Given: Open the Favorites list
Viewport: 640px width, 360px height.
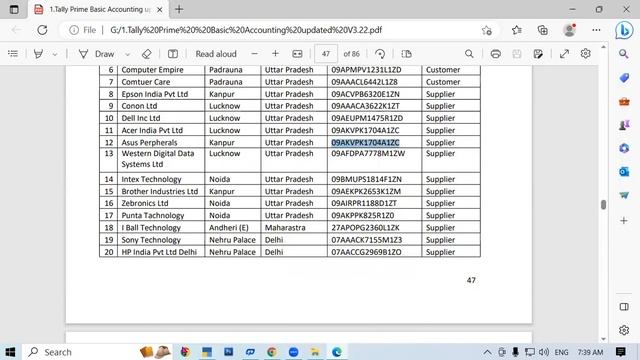Looking at the screenshot, I should [x=517, y=30].
